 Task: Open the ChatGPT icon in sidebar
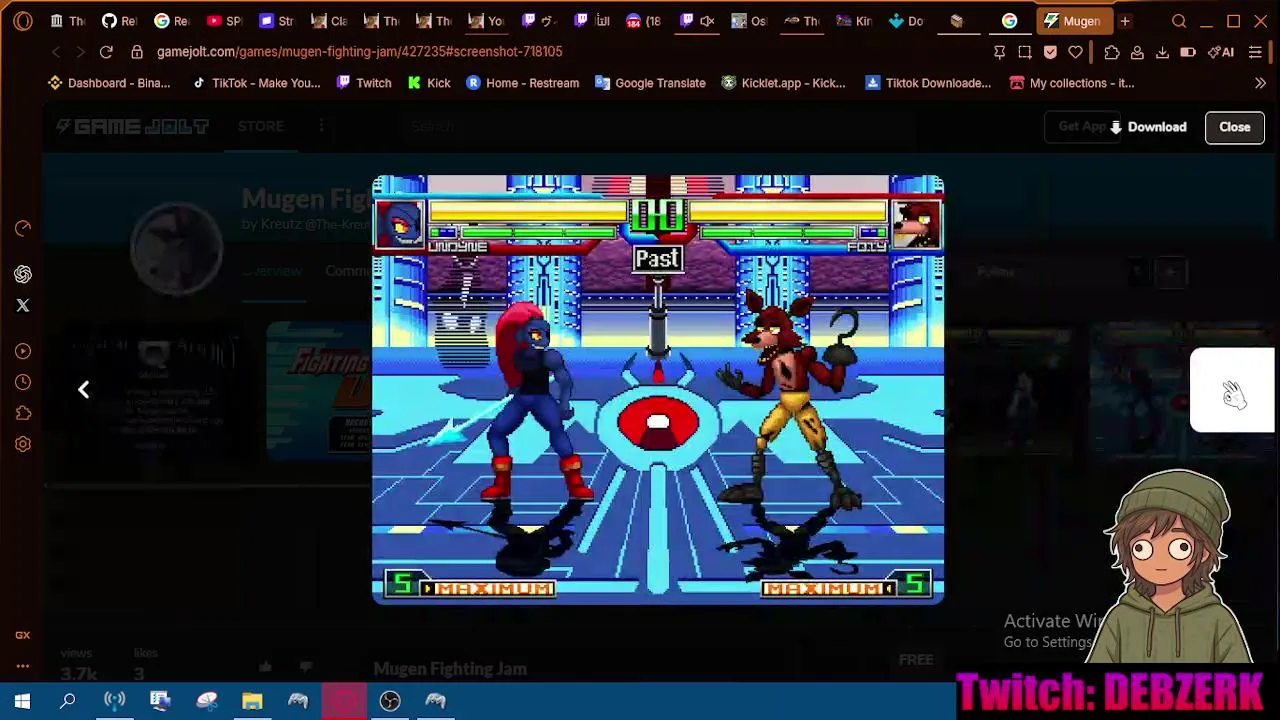23,274
